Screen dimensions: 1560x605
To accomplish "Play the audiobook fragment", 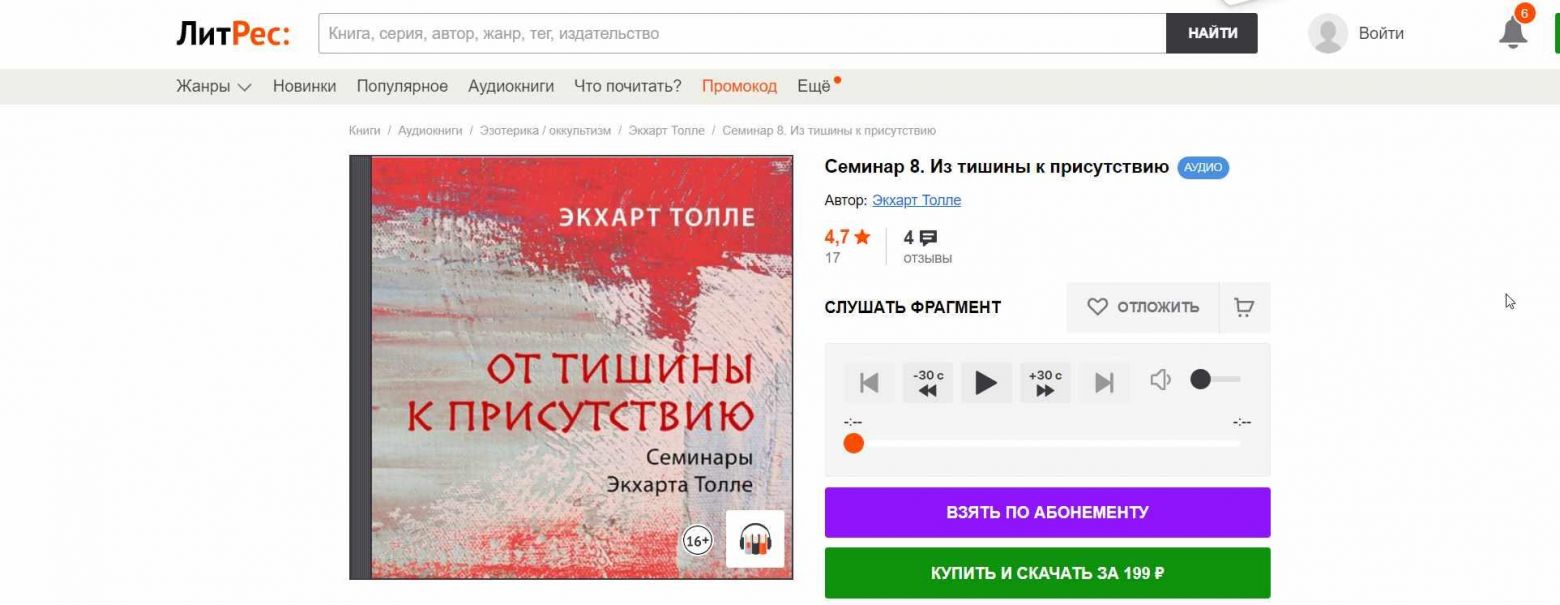I will pos(986,383).
